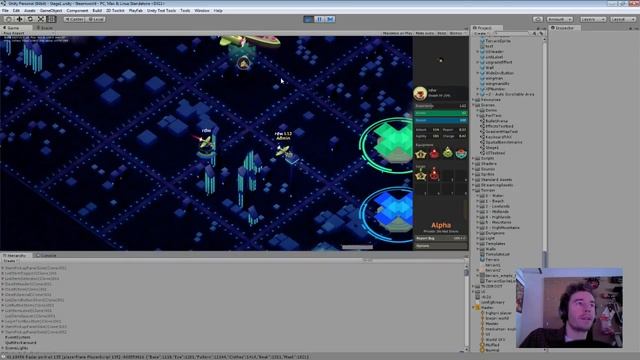
Task: Select the gold star equipment icon
Action: [x=421, y=153]
